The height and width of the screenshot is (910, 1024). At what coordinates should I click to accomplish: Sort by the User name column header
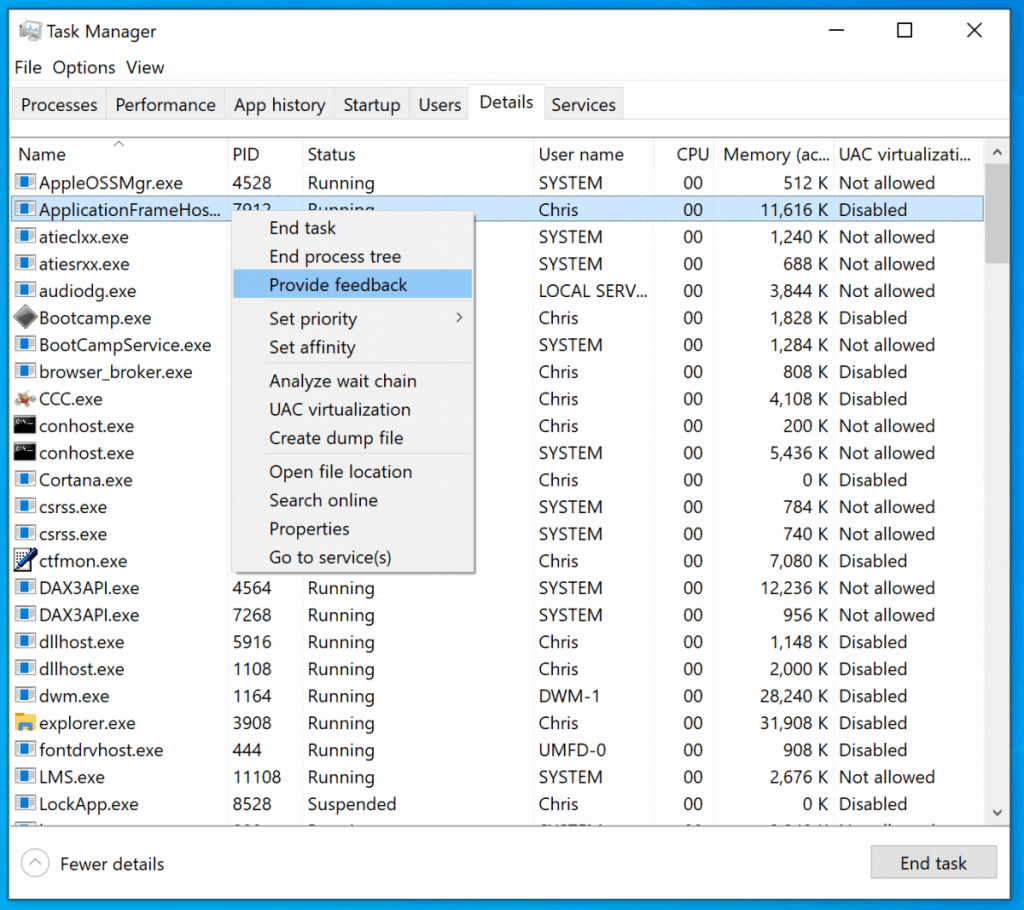tap(594, 154)
